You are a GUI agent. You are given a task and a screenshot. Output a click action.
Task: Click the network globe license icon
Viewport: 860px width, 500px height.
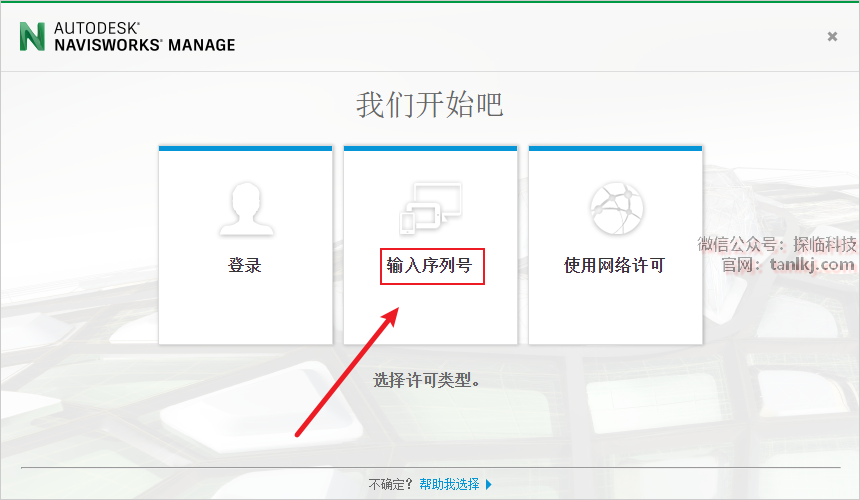click(616, 208)
